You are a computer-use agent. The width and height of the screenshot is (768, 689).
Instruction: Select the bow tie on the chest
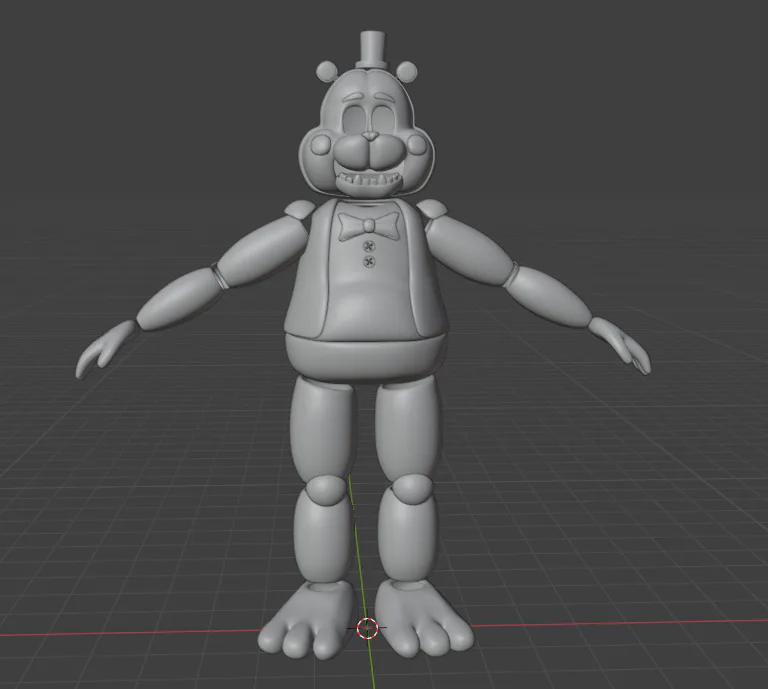369,226
